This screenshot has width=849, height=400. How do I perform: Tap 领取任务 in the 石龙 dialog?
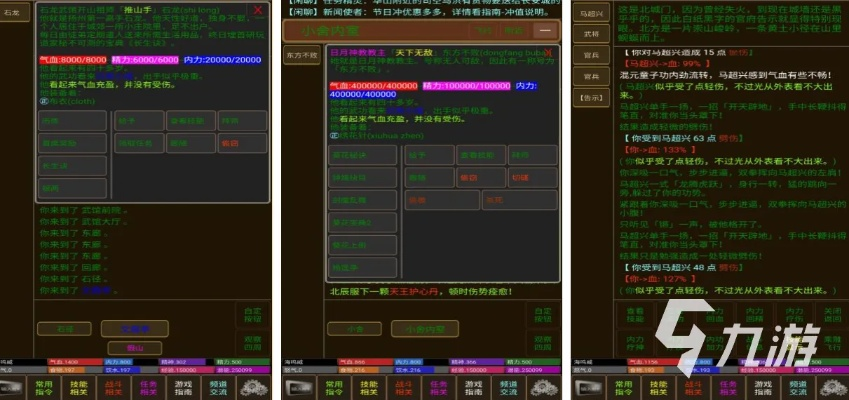tap(139, 143)
